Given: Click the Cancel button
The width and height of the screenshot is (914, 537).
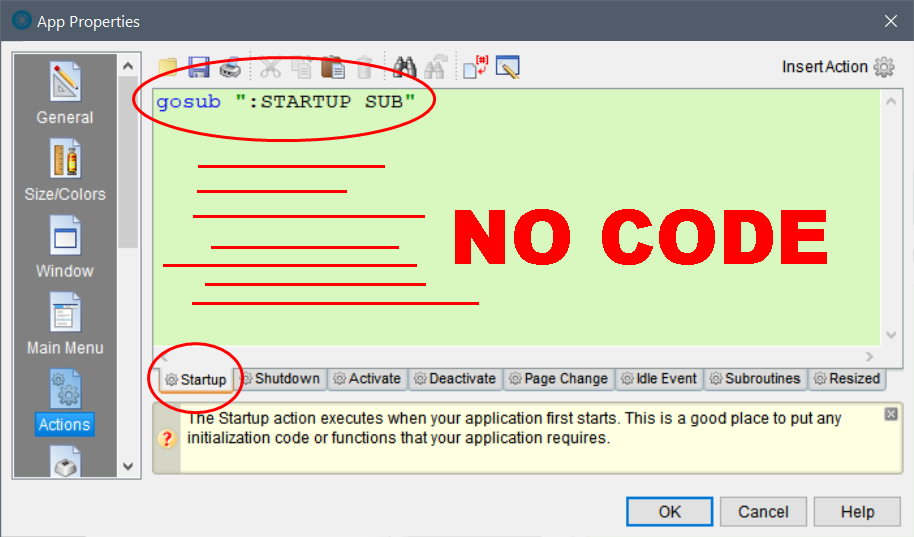Looking at the screenshot, I should (x=763, y=512).
